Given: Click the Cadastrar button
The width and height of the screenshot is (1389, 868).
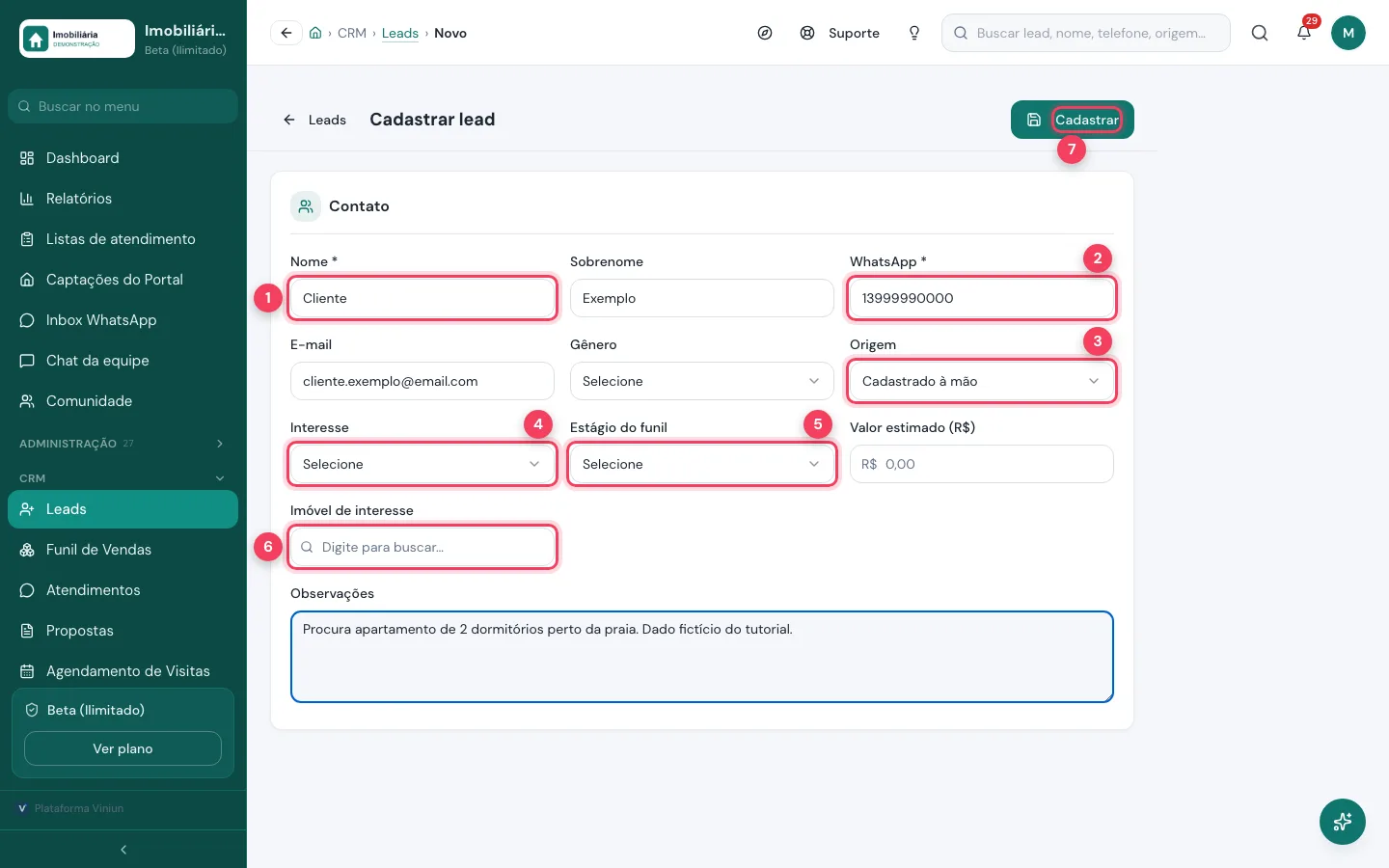Looking at the screenshot, I should coord(1073,120).
